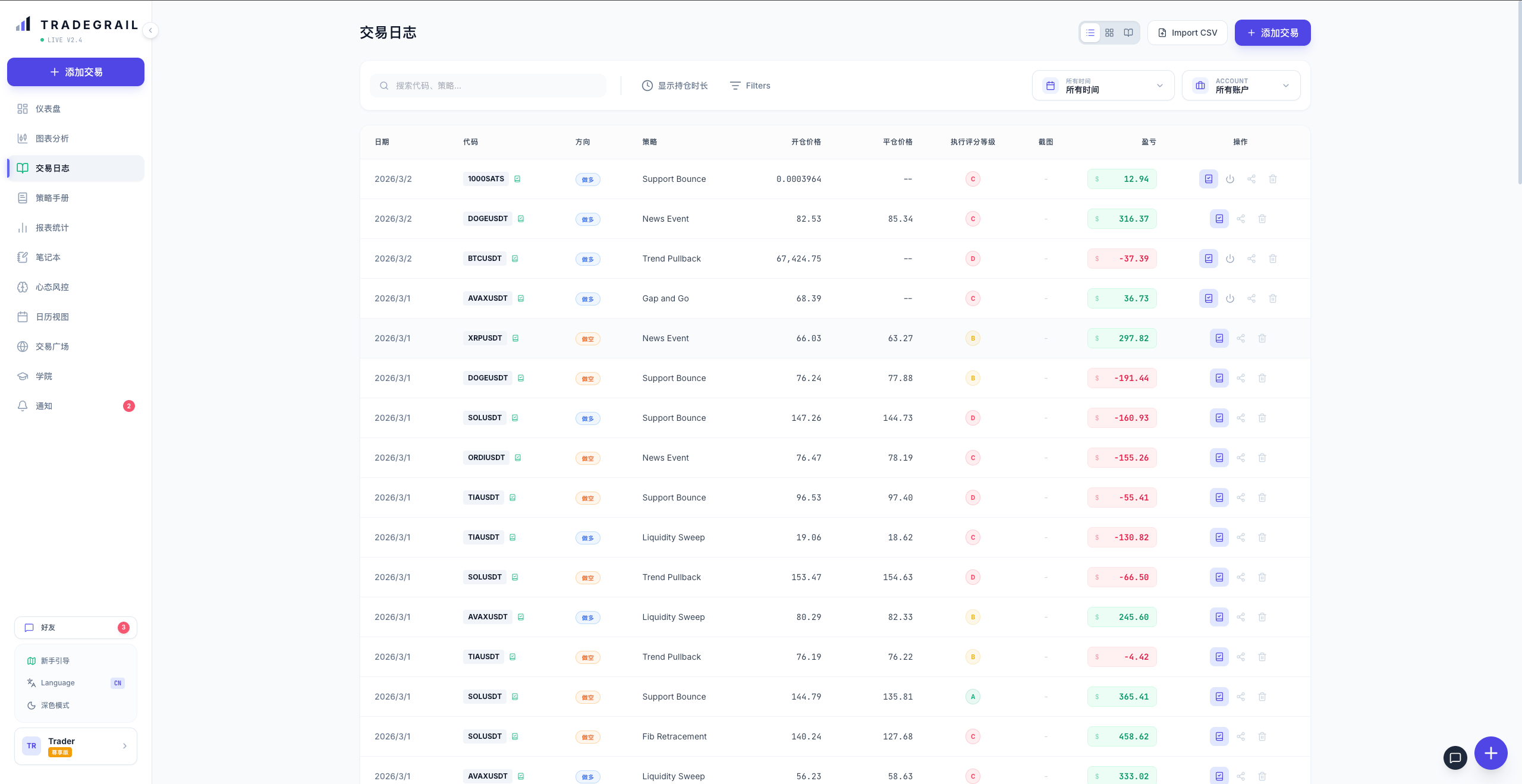Toggle Language CN switch

tap(117, 683)
